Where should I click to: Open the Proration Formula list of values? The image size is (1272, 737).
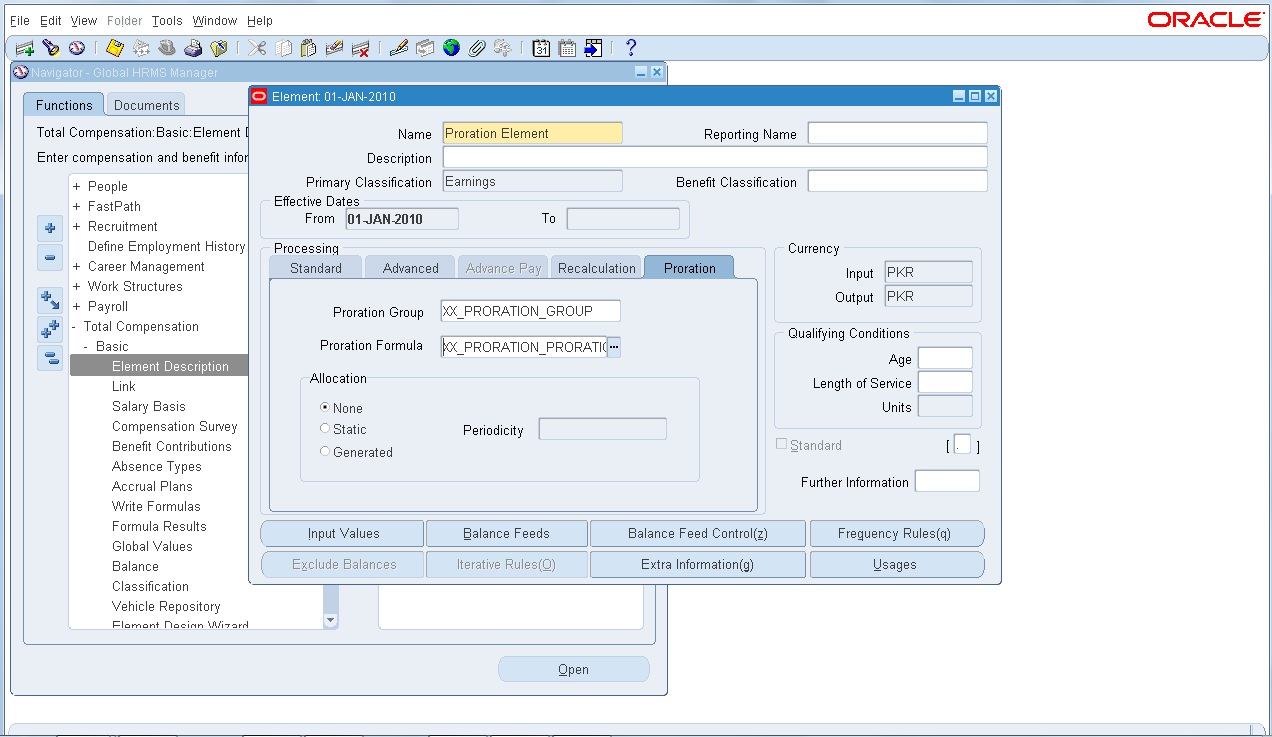point(614,346)
